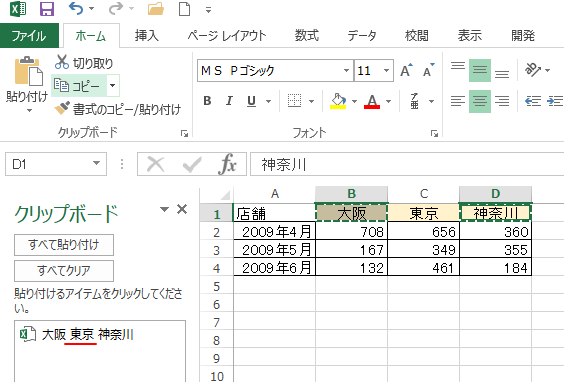Click the Orientation angled text icon
The image size is (564, 382).
tap(533, 69)
